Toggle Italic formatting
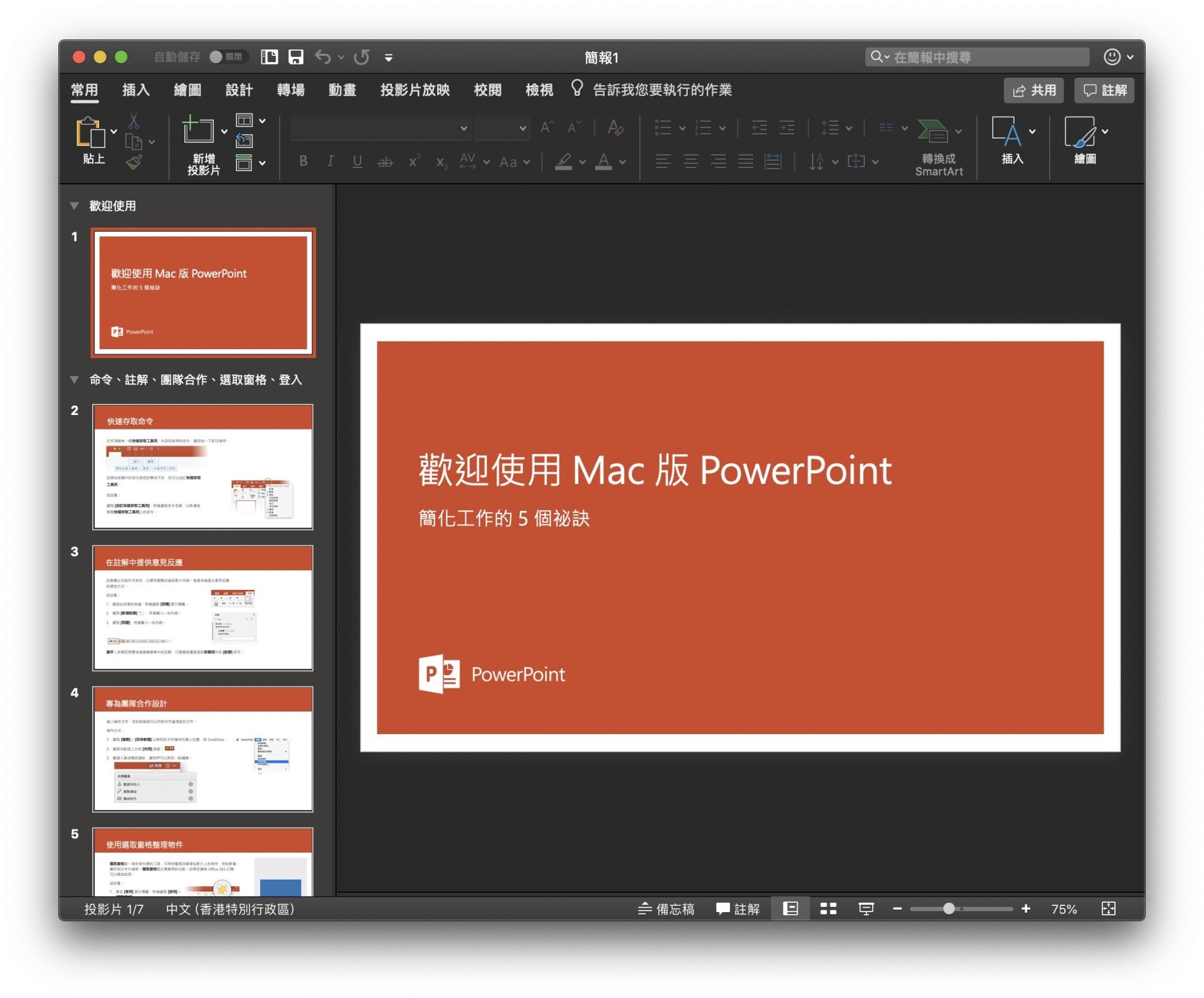The image size is (1204, 998). [330, 161]
